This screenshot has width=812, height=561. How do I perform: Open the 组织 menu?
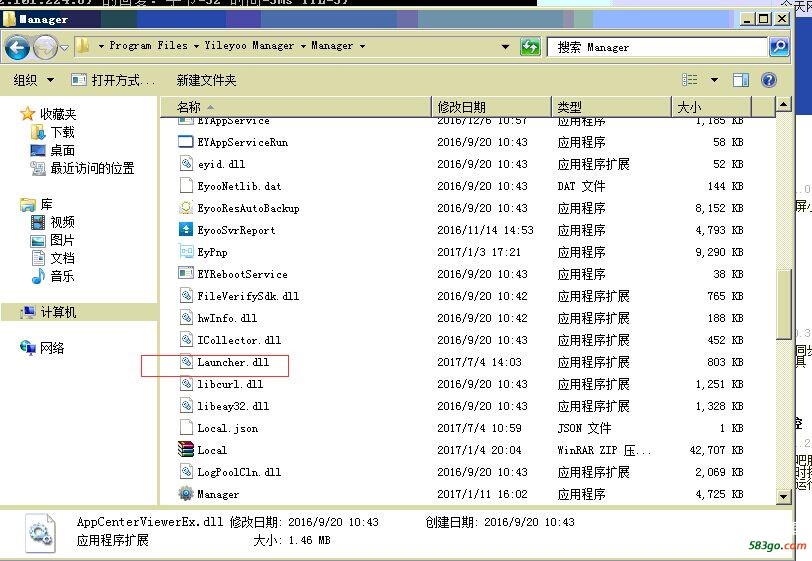[33, 80]
